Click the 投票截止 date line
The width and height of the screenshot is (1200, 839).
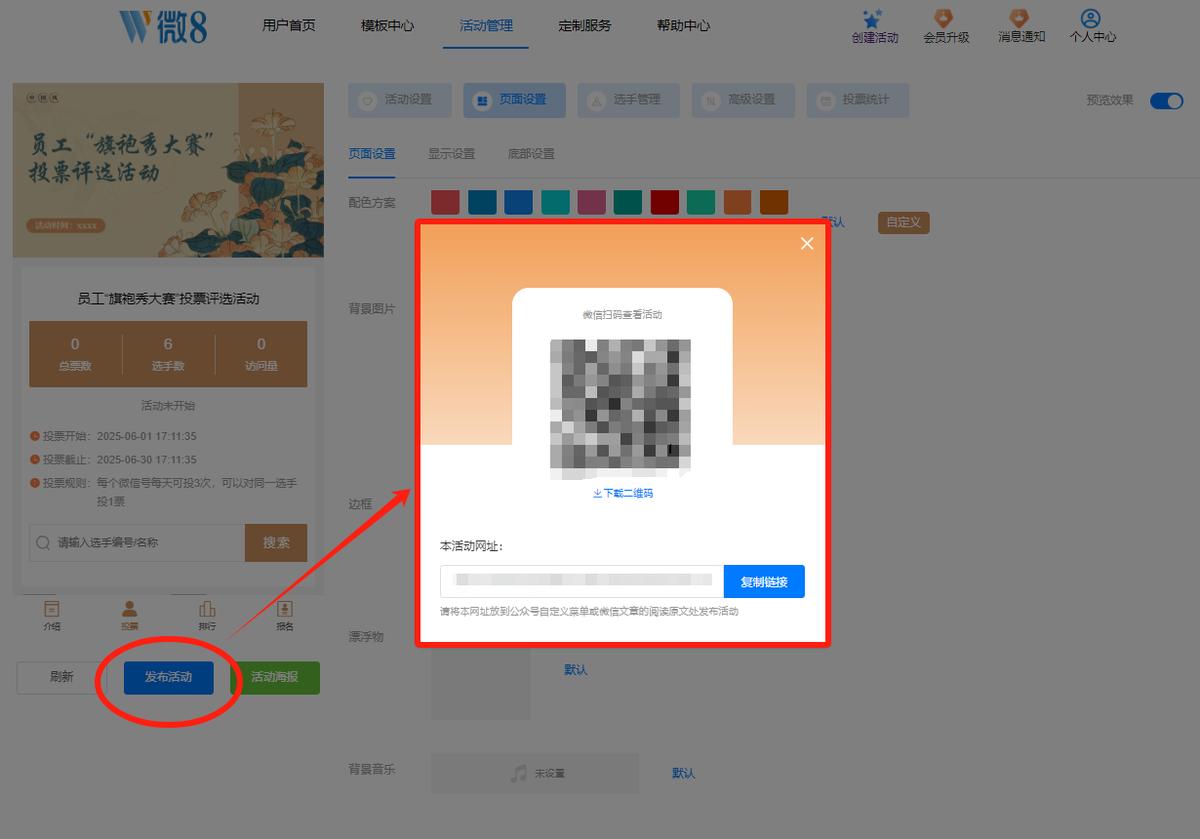pyautogui.click(x=113, y=460)
